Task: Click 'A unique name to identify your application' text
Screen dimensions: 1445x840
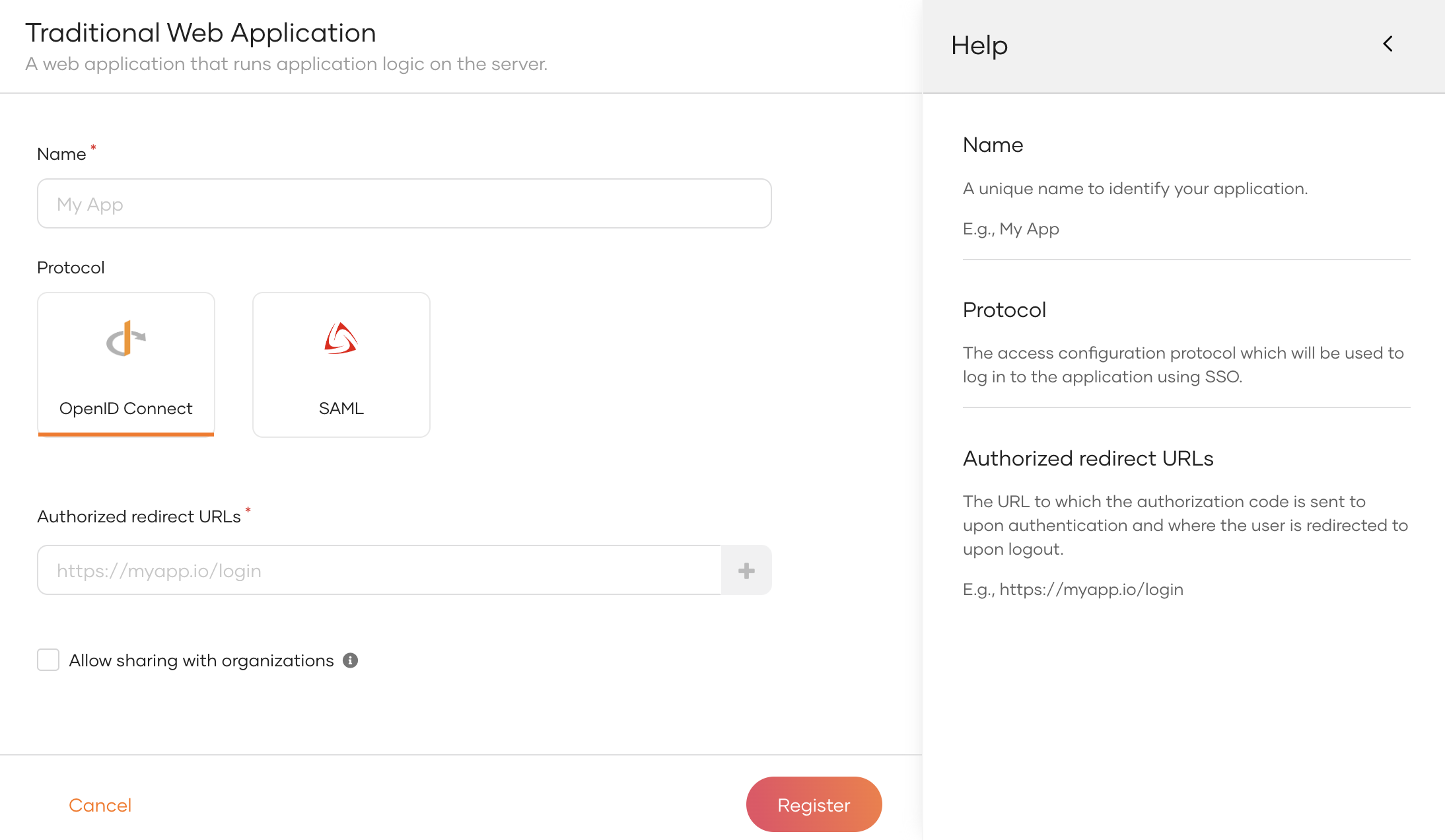Action: click(x=1135, y=189)
